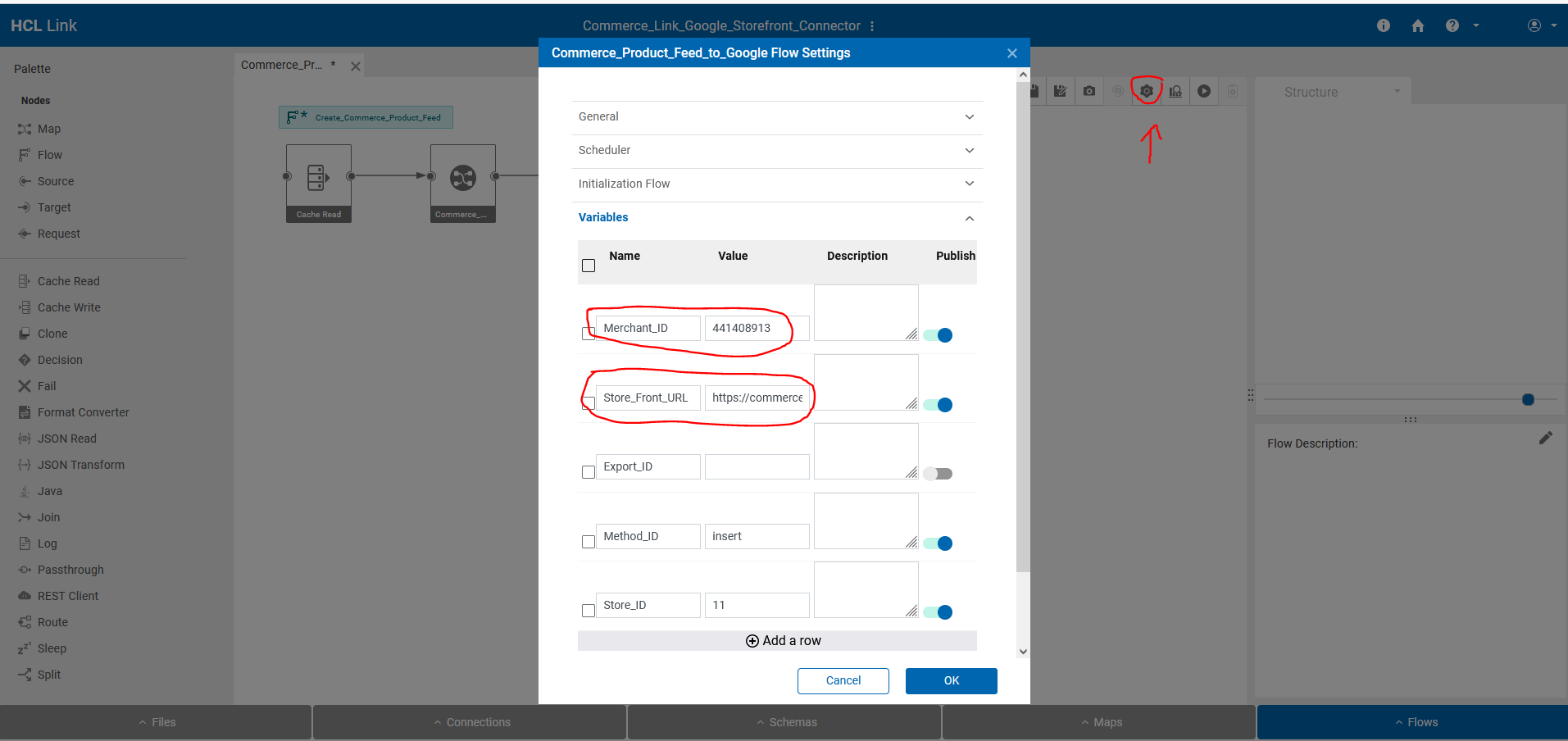Pick Clone node from palette

click(43, 334)
